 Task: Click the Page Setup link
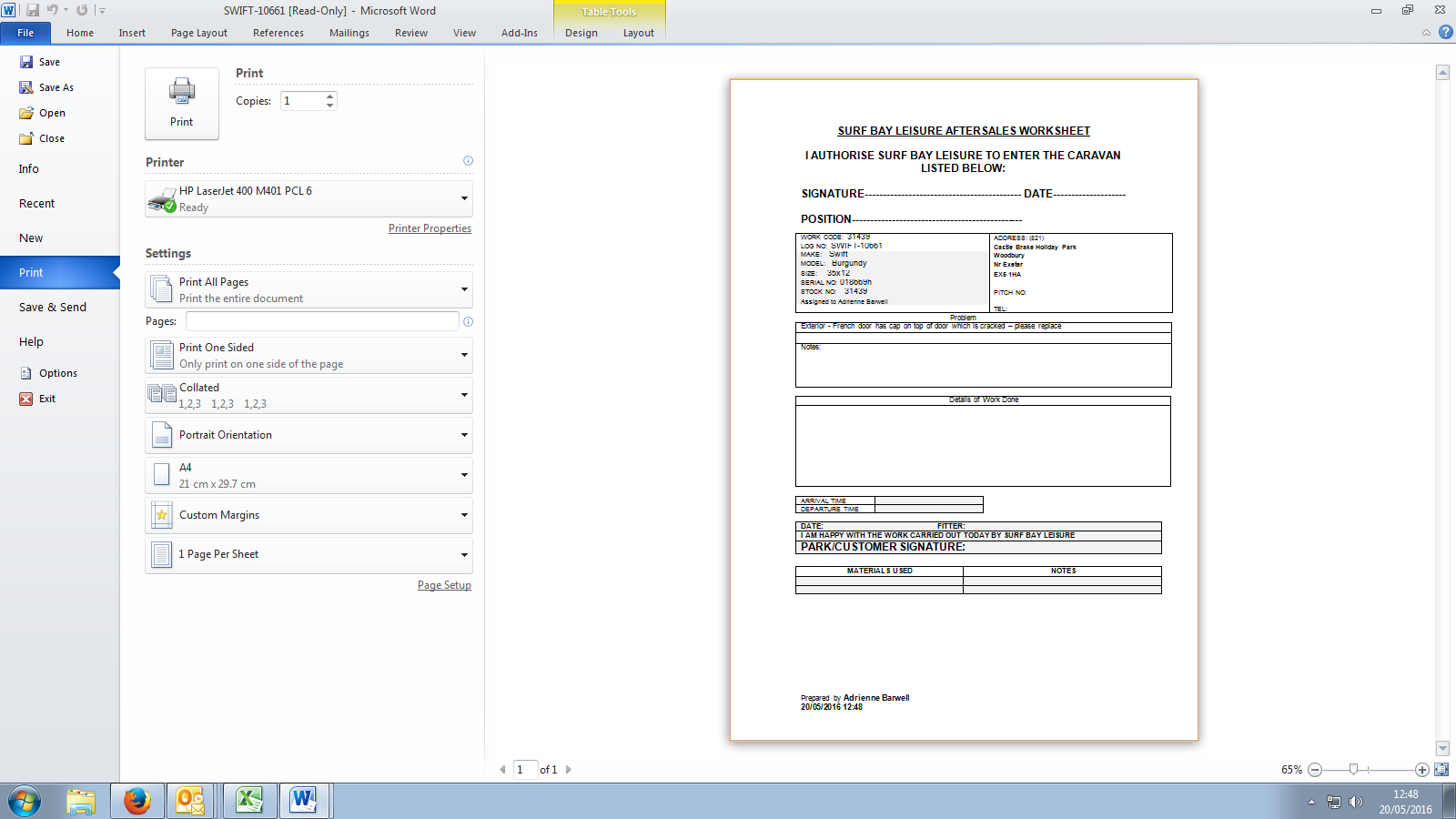pyautogui.click(x=444, y=585)
